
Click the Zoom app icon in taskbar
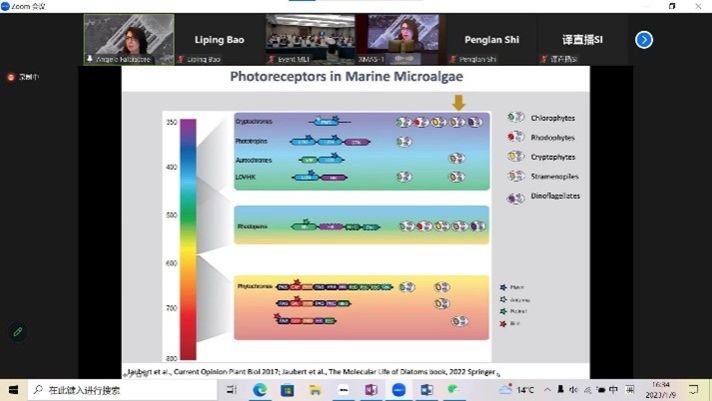point(399,390)
